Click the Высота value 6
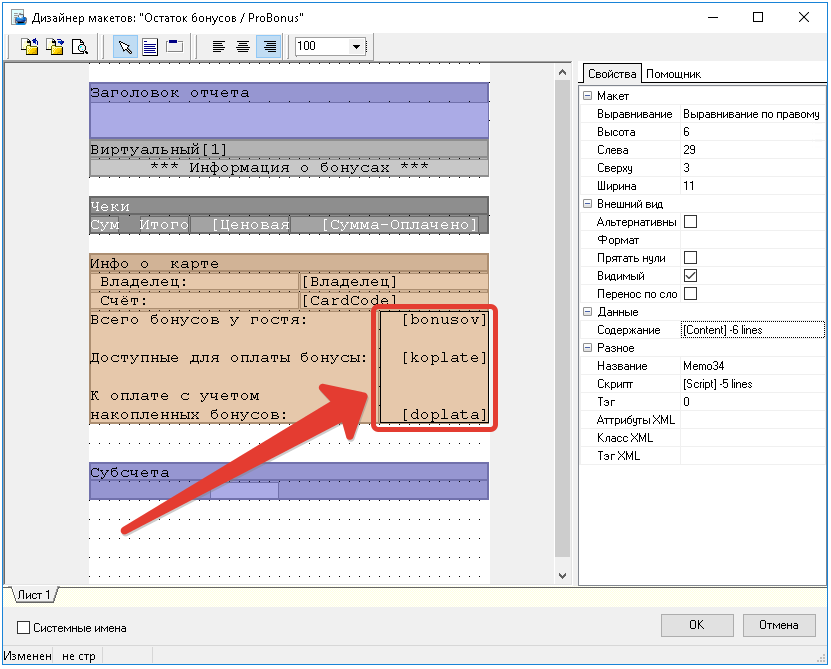This screenshot has height=669, width=831. coord(753,132)
